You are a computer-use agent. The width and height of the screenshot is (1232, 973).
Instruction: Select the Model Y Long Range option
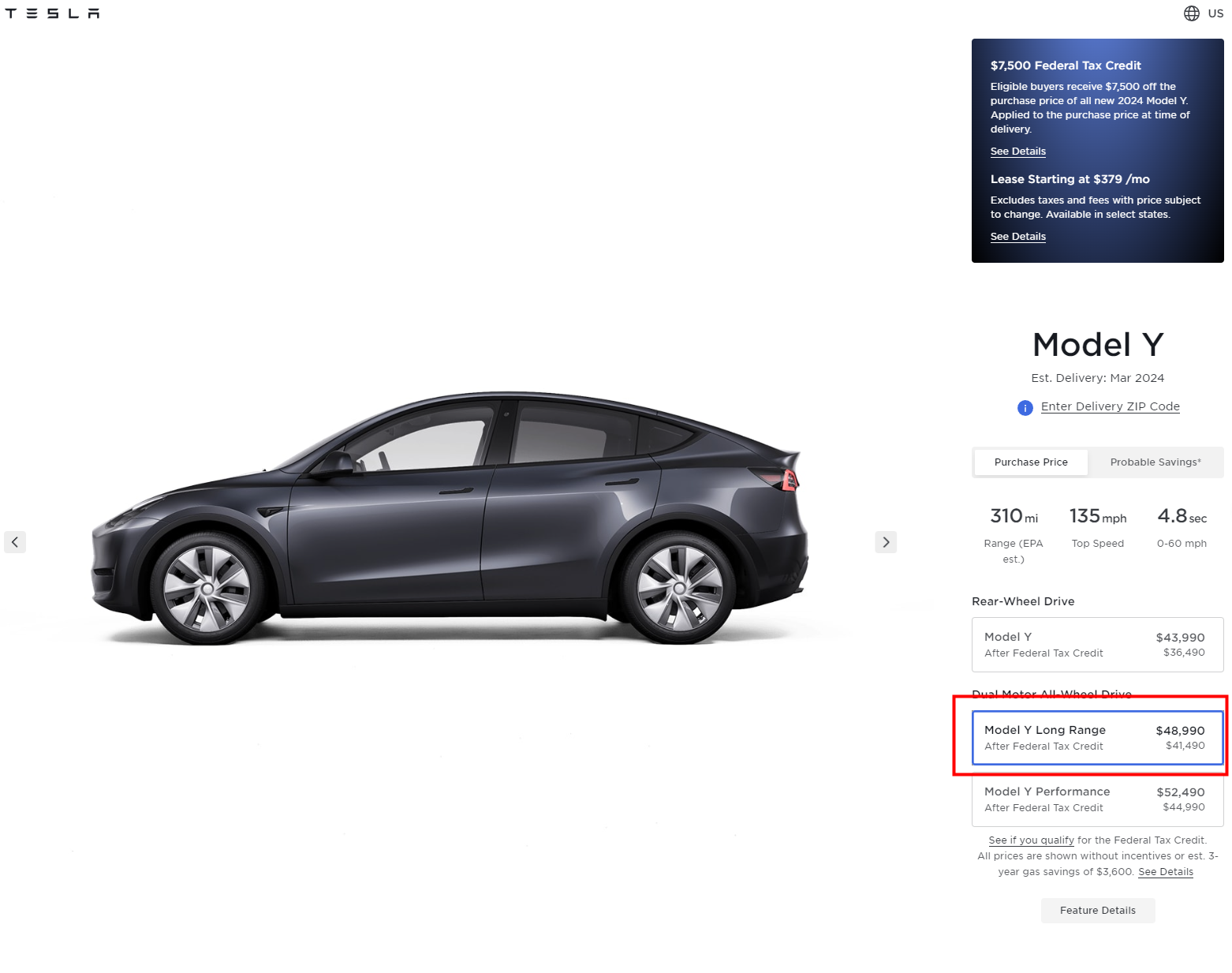coord(1097,738)
